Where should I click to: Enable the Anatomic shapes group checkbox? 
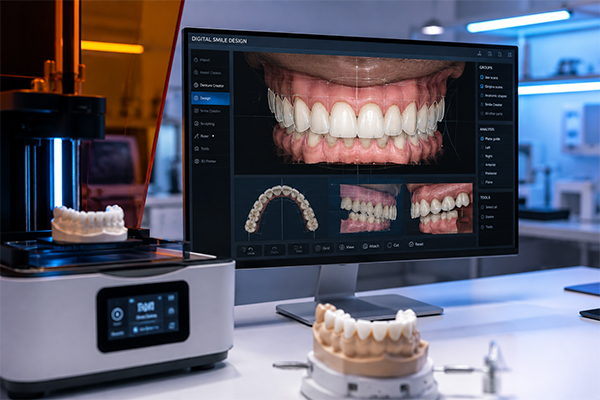482,96
